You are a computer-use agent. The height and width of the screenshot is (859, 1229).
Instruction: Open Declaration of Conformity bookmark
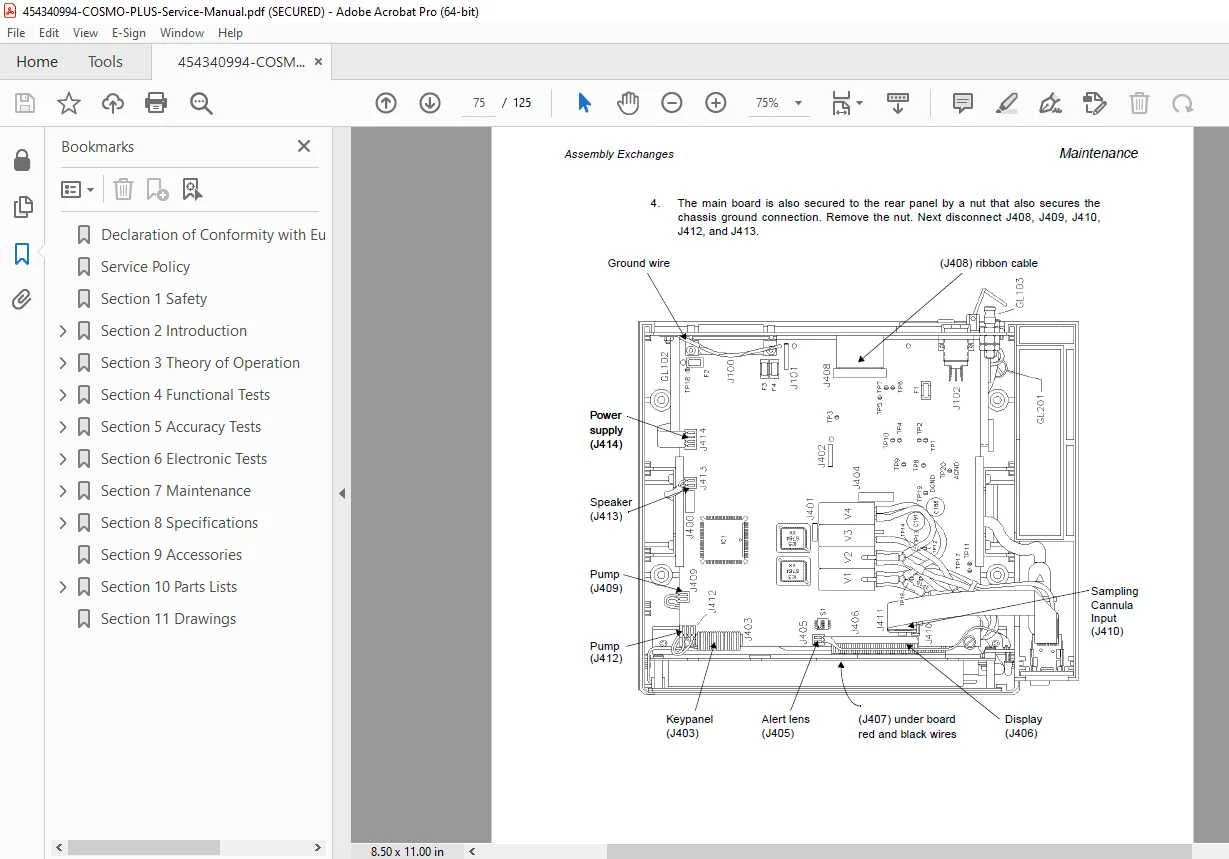[x=213, y=235]
